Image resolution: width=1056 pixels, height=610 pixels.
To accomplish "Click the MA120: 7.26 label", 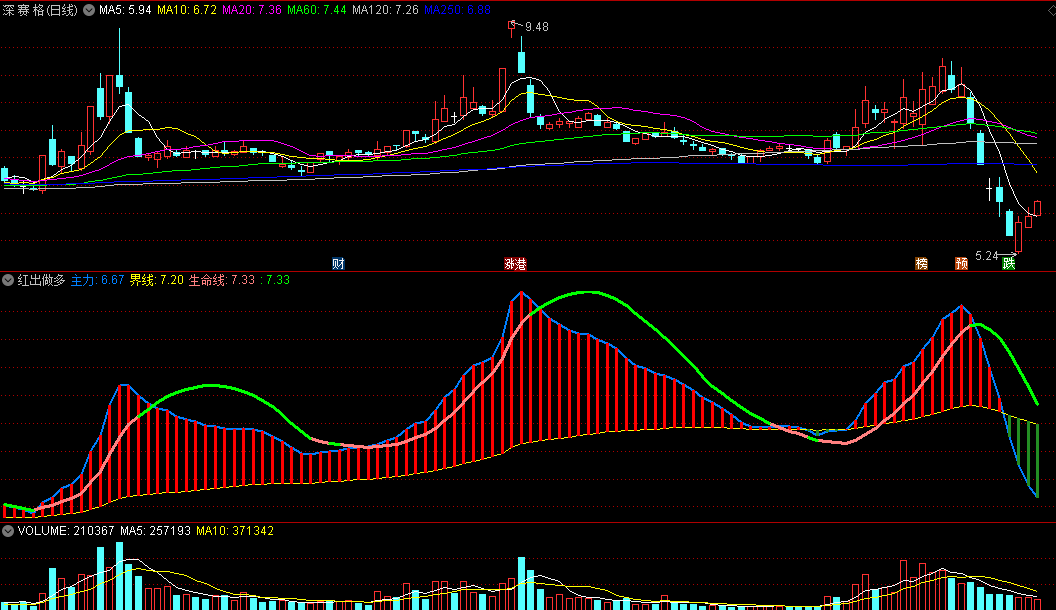I will pos(385,10).
